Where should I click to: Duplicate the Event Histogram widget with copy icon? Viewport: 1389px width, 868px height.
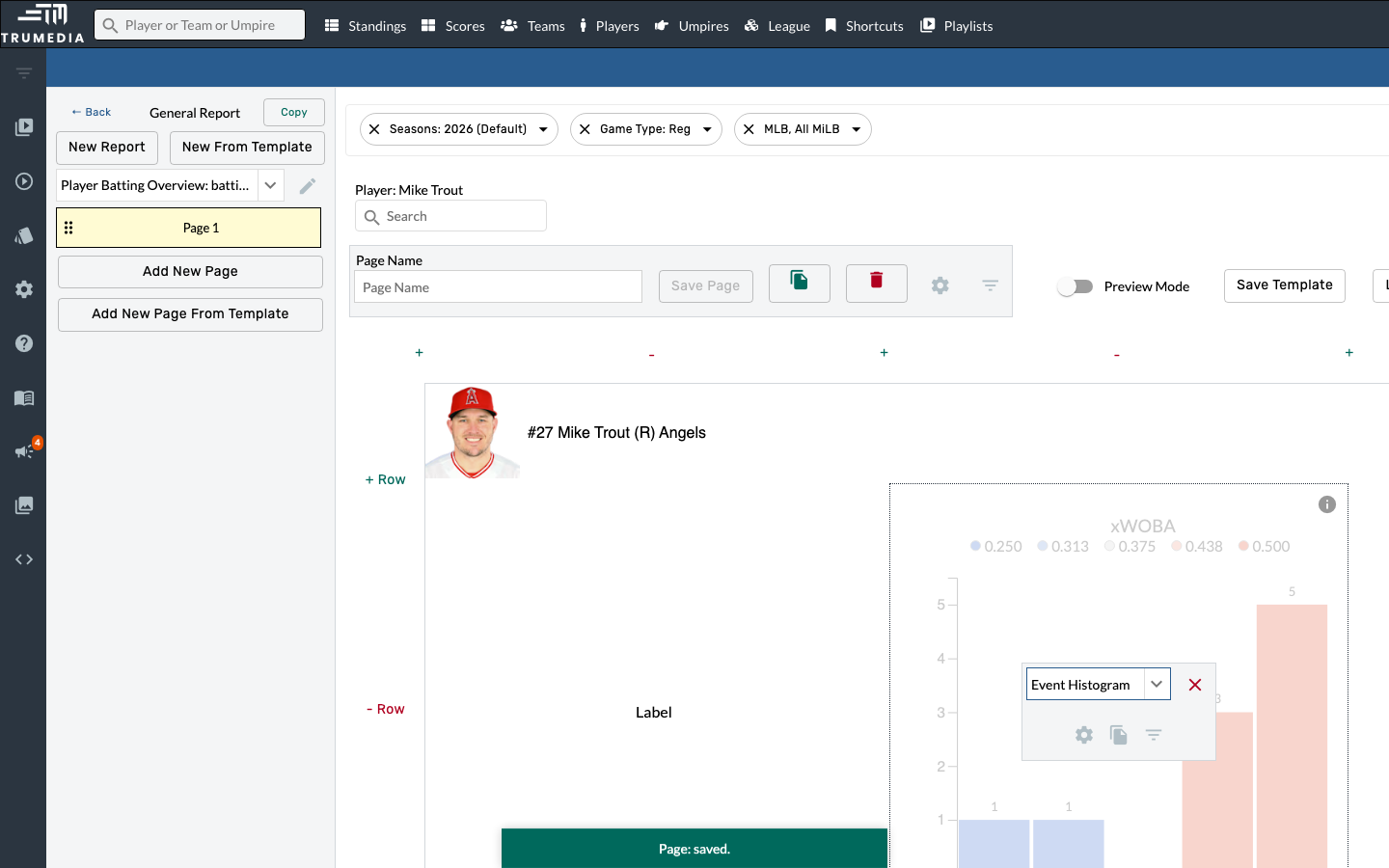(x=1119, y=735)
